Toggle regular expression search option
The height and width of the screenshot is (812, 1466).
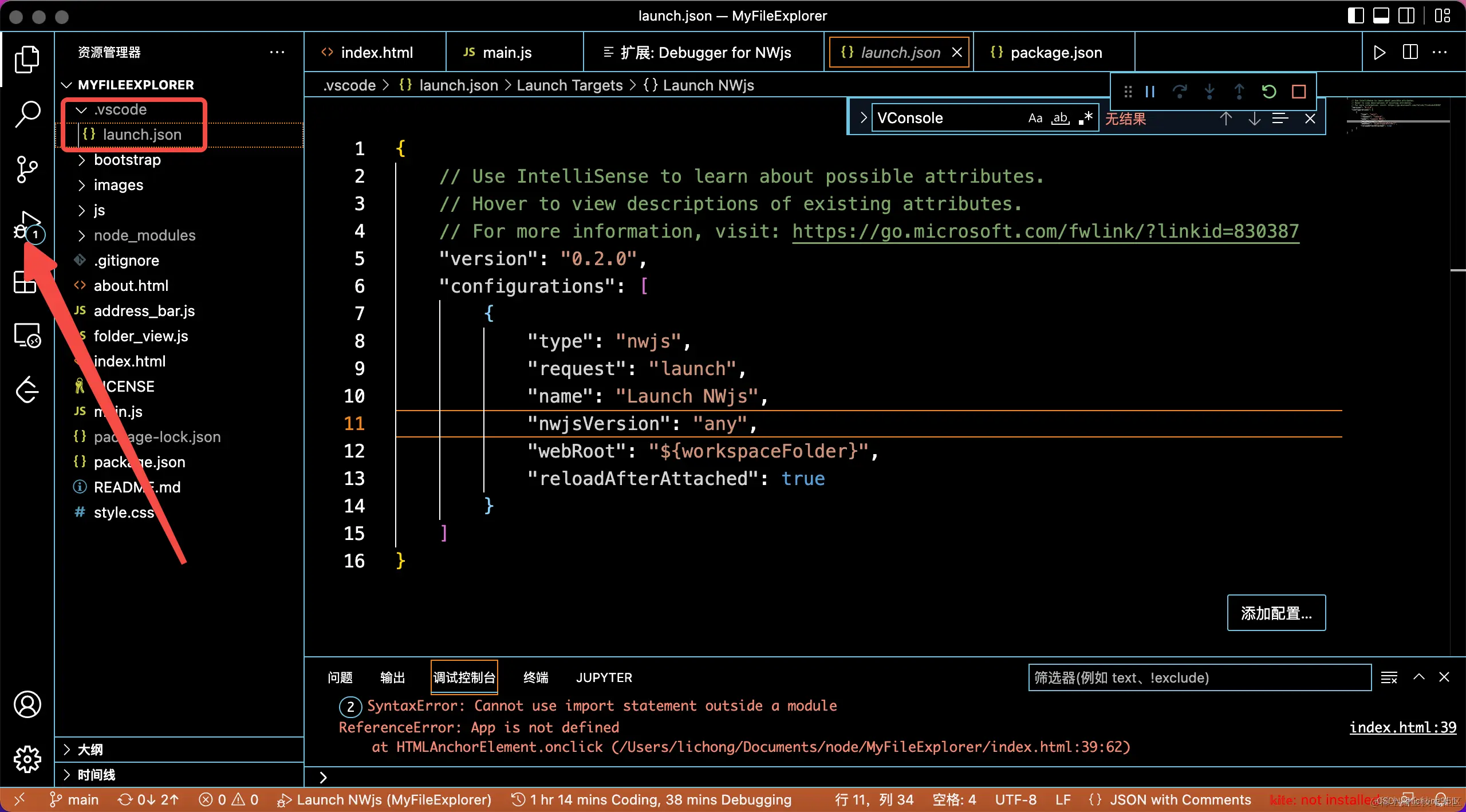tap(1085, 119)
